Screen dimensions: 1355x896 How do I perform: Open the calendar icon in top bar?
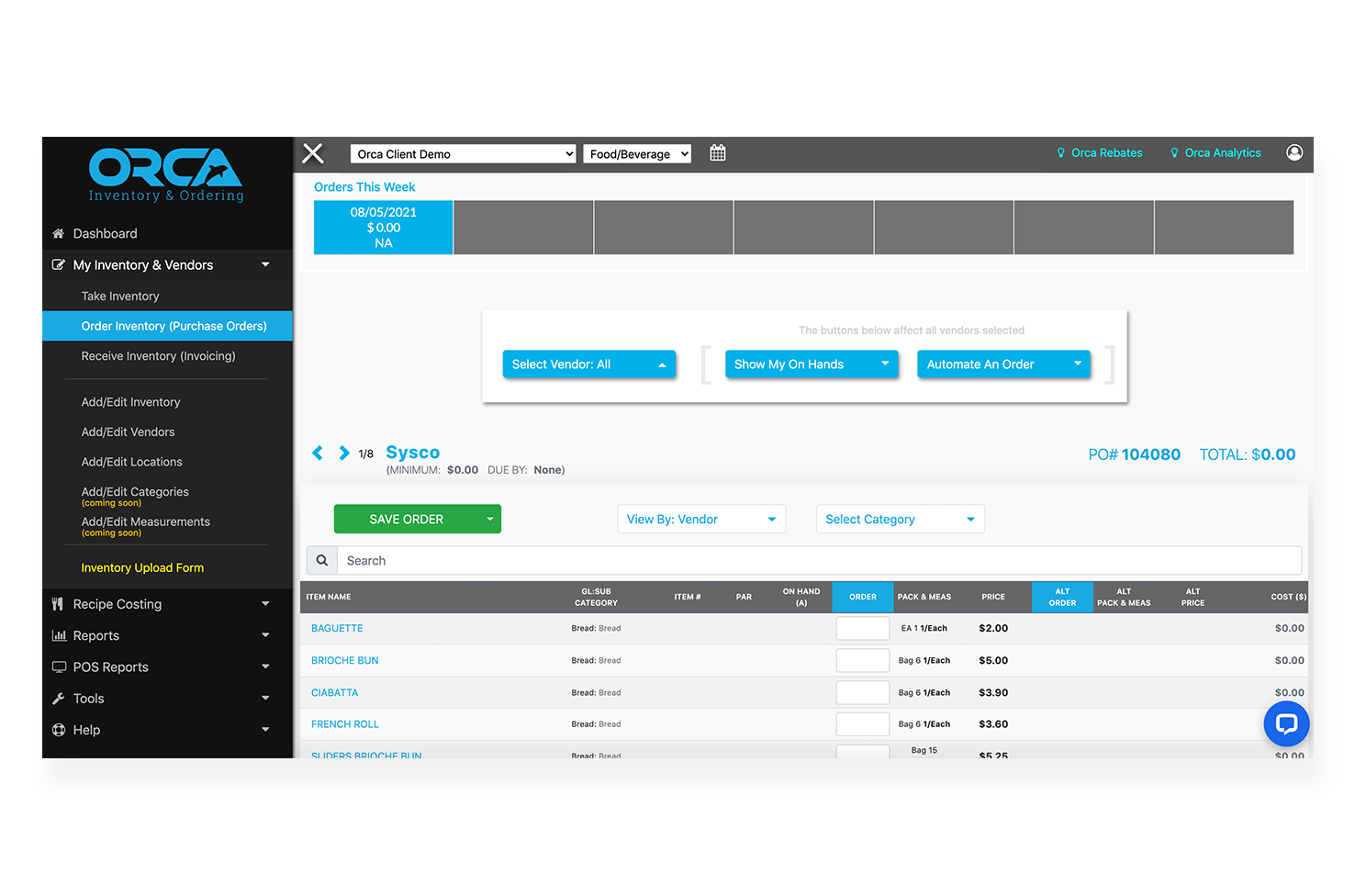[x=718, y=153]
